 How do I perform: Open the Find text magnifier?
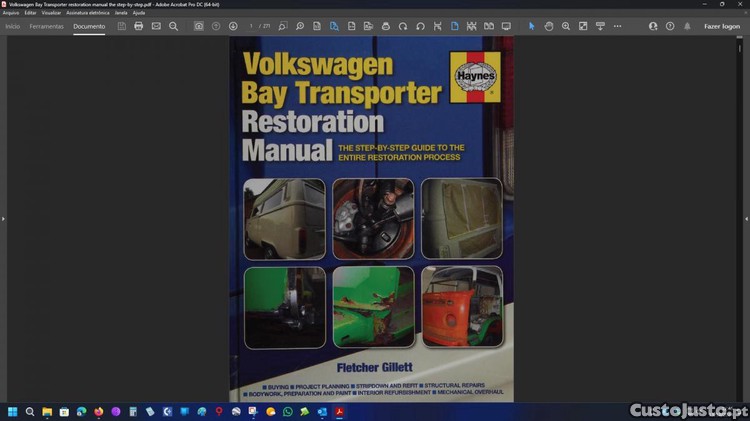[173, 26]
